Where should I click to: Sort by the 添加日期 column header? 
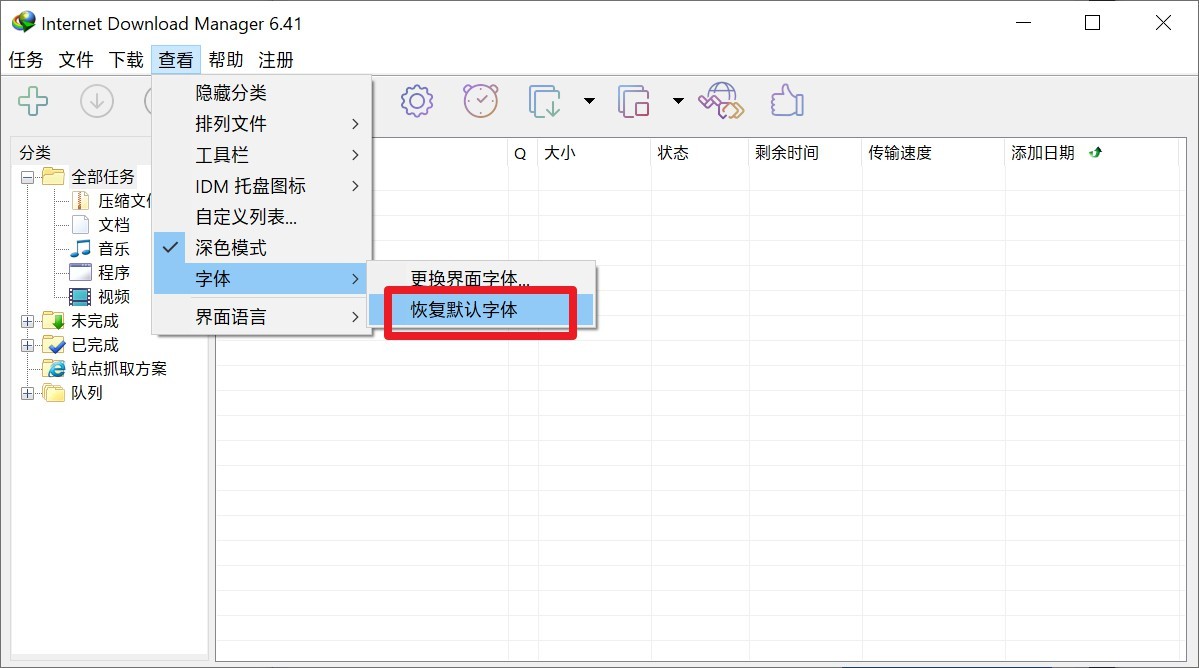click(x=1043, y=153)
